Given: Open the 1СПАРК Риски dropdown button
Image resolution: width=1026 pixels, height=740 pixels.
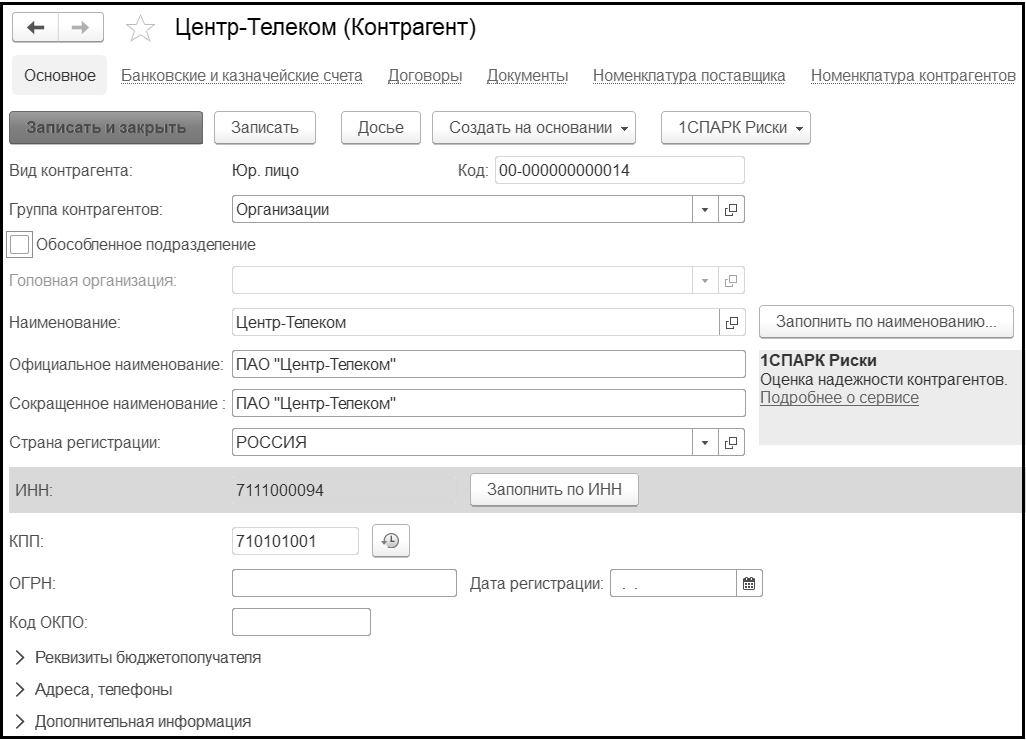Looking at the screenshot, I should point(736,128).
